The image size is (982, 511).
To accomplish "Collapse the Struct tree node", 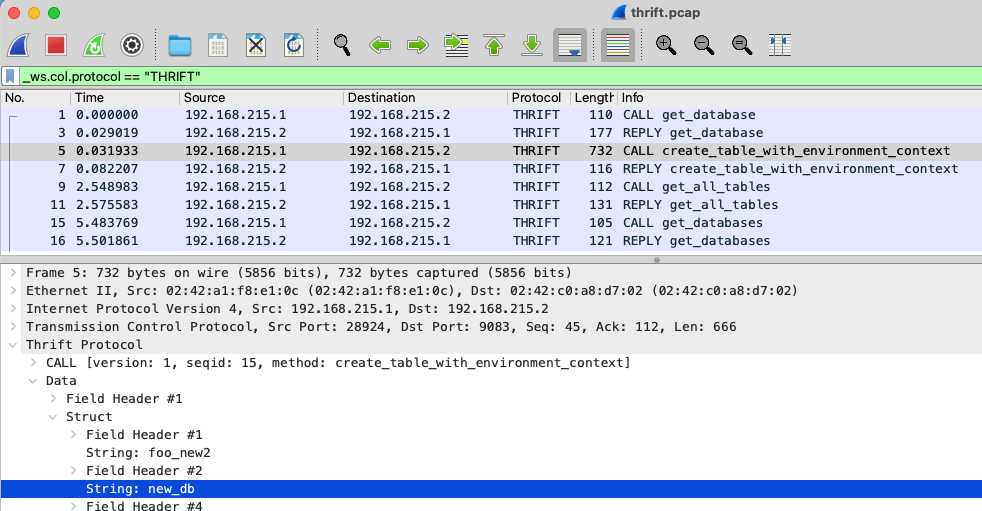I will tap(53, 417).
